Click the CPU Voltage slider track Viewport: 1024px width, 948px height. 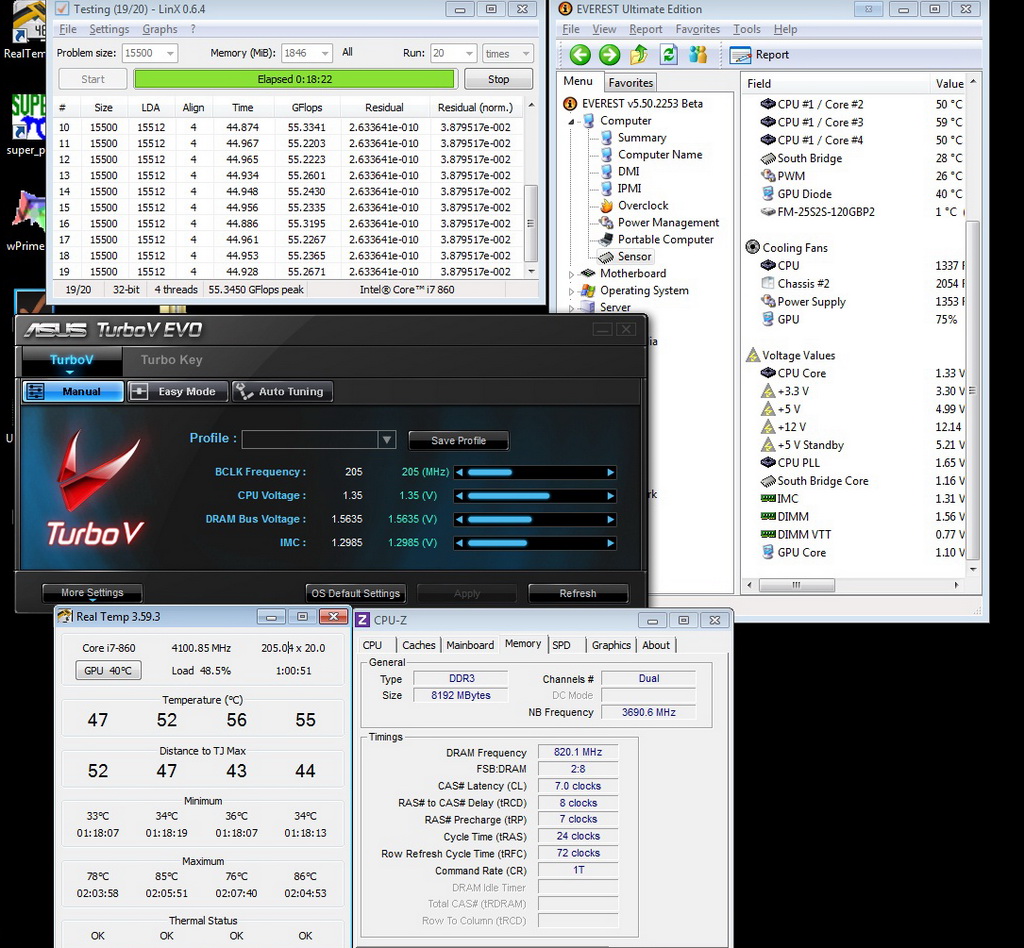pyautogui.click(x=534, y=496)
